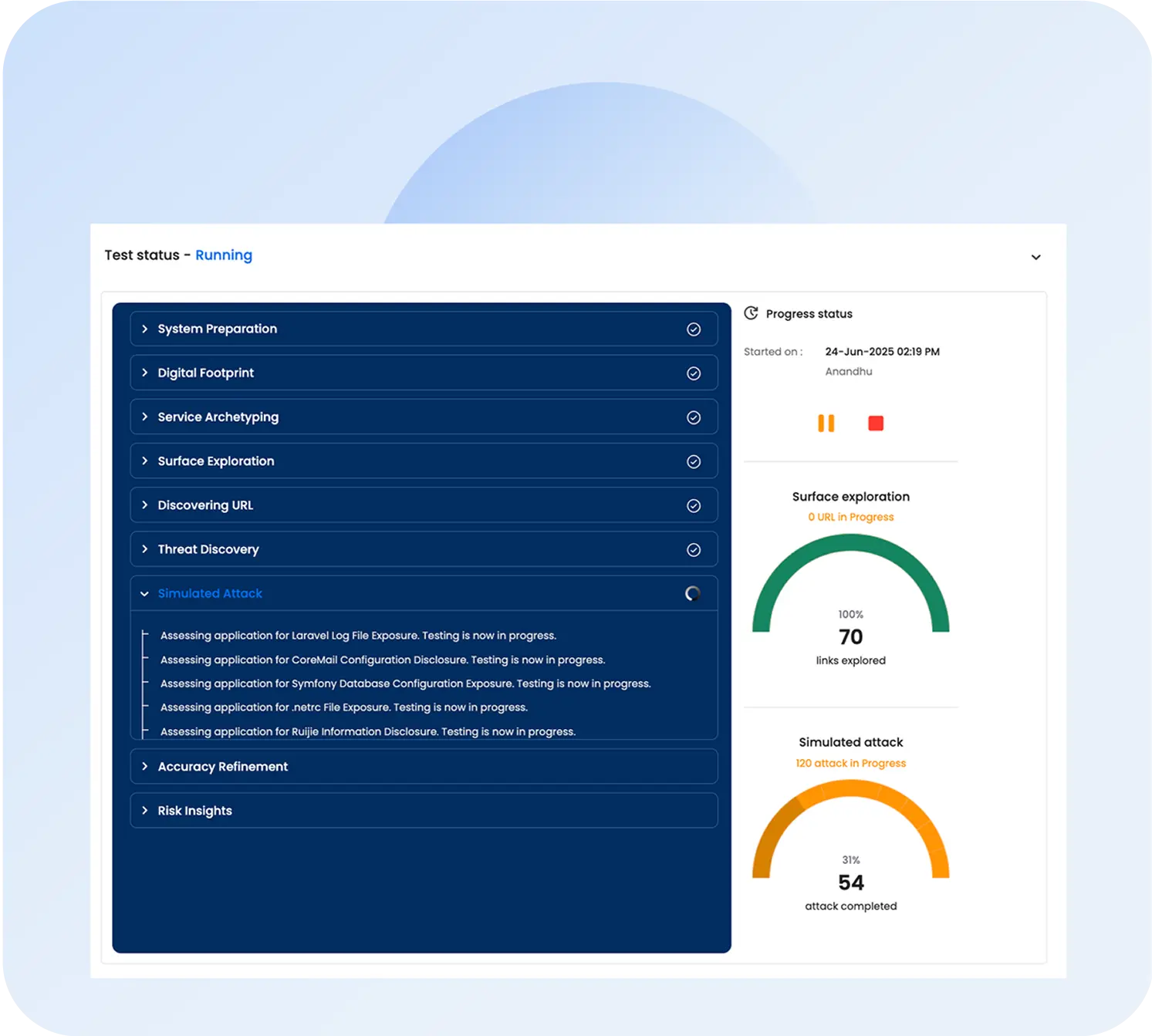Expand Risk Insights chevron
Screen dimensions: 1152x1036
(144, 810)
